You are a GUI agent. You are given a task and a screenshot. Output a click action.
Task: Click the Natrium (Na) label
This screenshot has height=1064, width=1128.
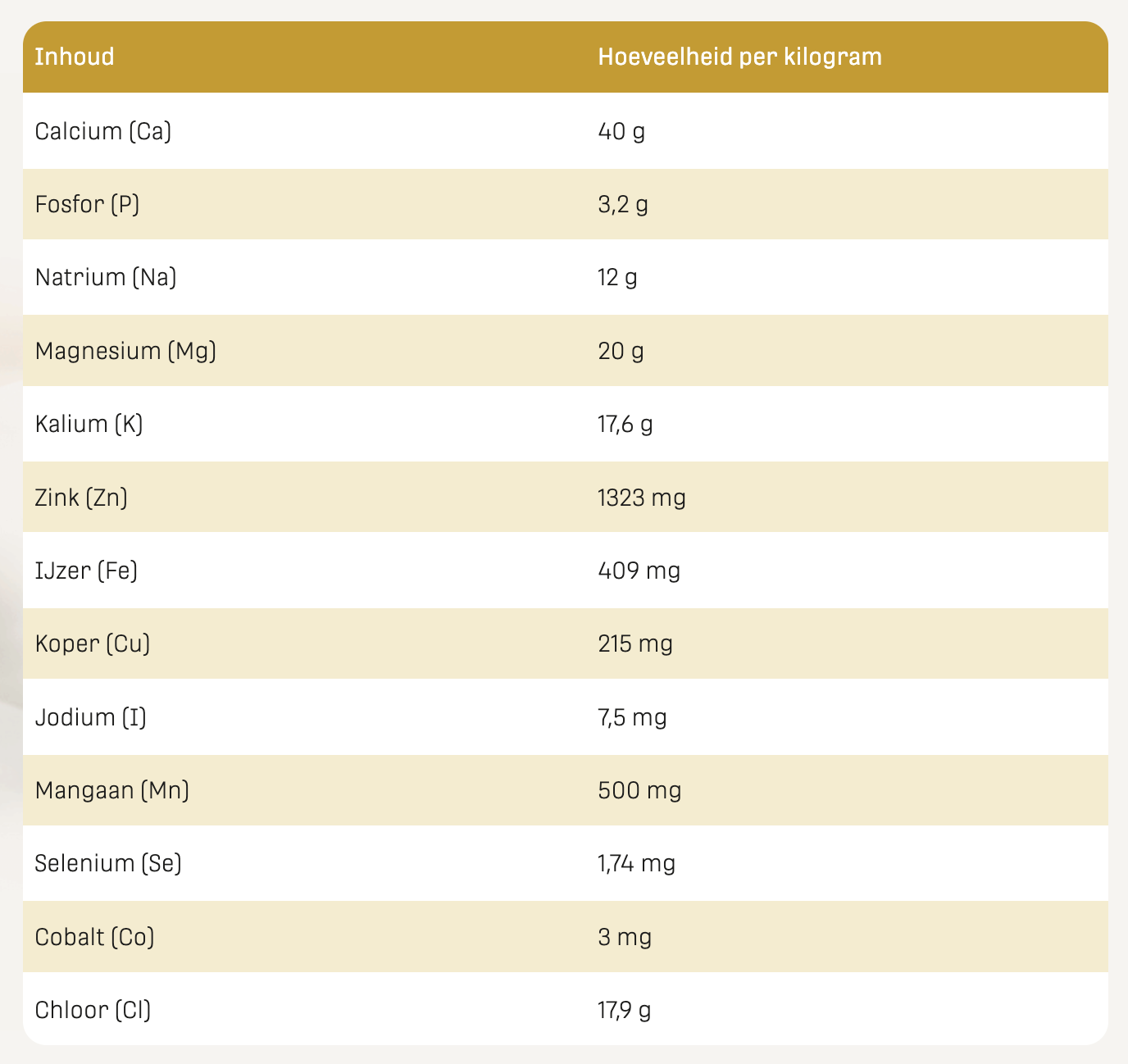(x=106, y=278)
